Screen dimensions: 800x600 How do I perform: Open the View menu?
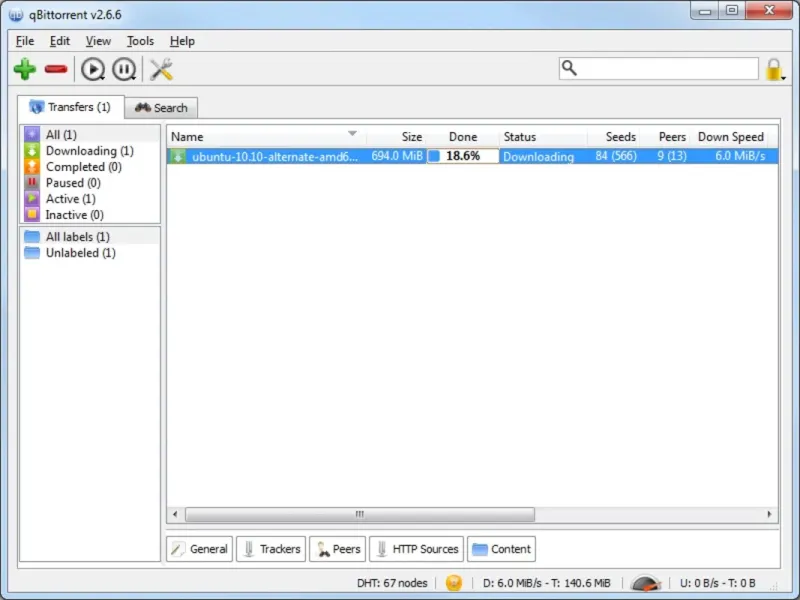[x=98, y=41]
